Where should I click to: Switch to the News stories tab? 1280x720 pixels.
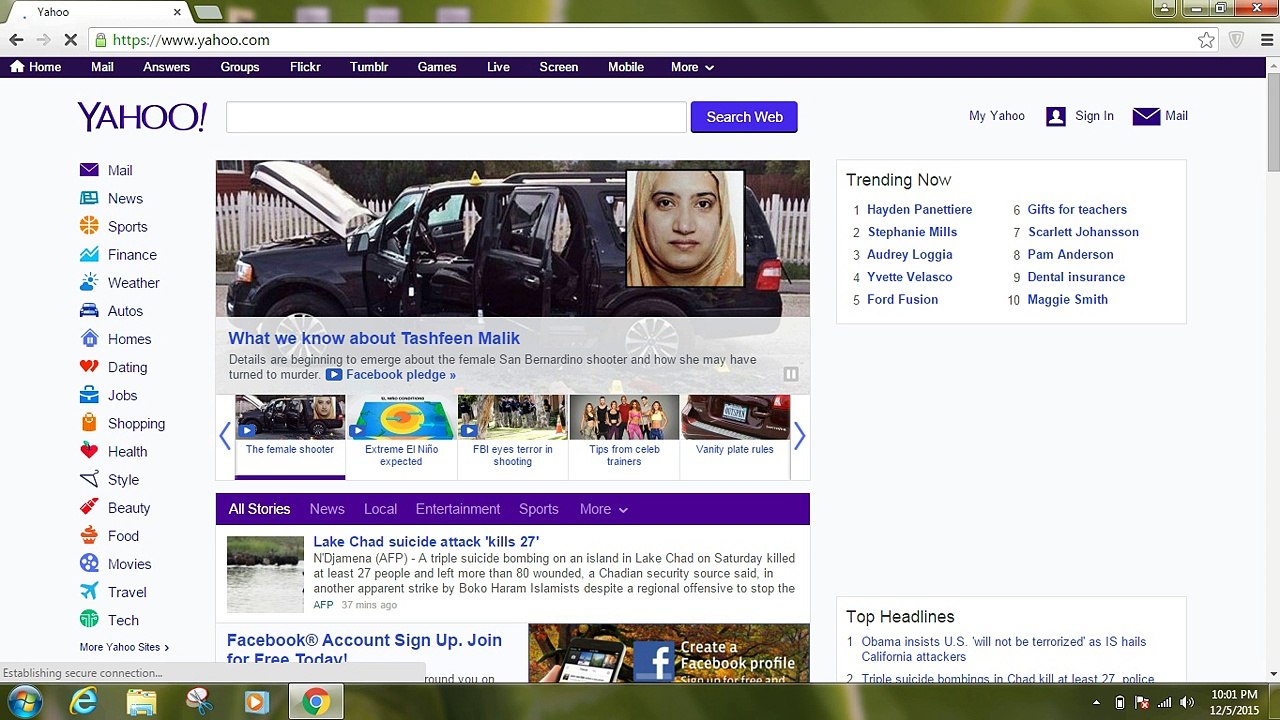327,509
